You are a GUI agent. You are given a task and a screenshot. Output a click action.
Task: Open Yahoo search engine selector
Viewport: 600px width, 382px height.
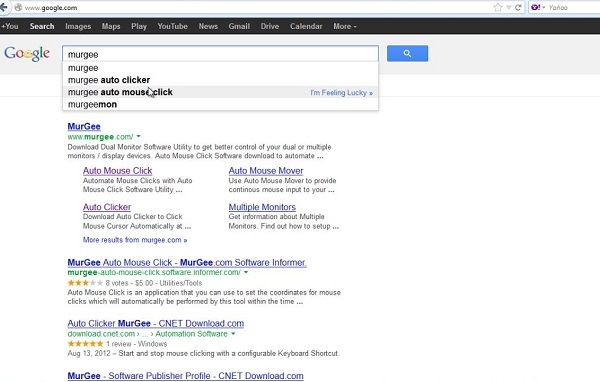[538, 7]
